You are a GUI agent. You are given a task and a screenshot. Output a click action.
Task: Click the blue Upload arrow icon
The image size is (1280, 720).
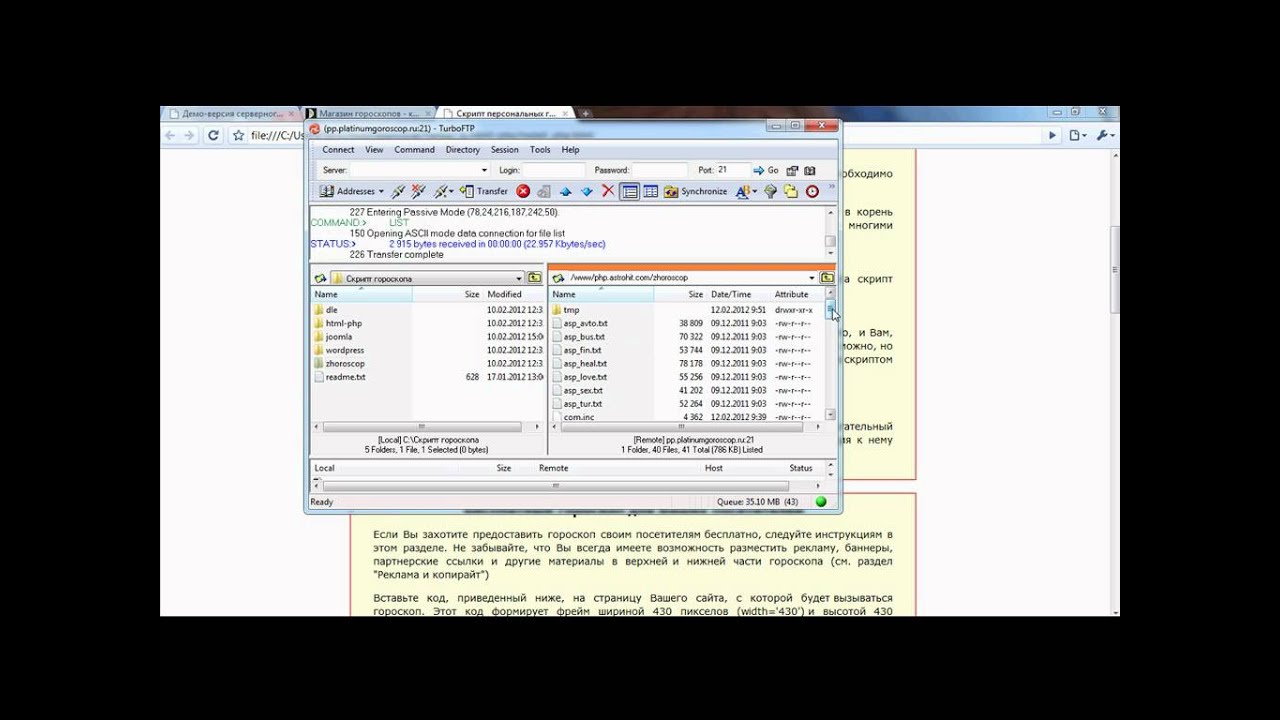click(565, 191)
